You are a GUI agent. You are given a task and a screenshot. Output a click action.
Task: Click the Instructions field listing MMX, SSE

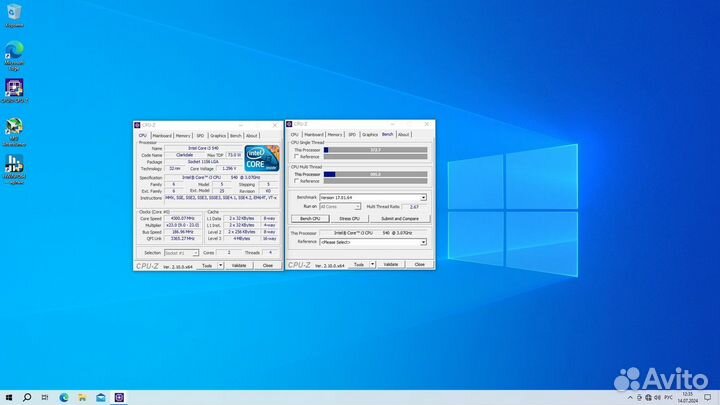click(221, 198)
